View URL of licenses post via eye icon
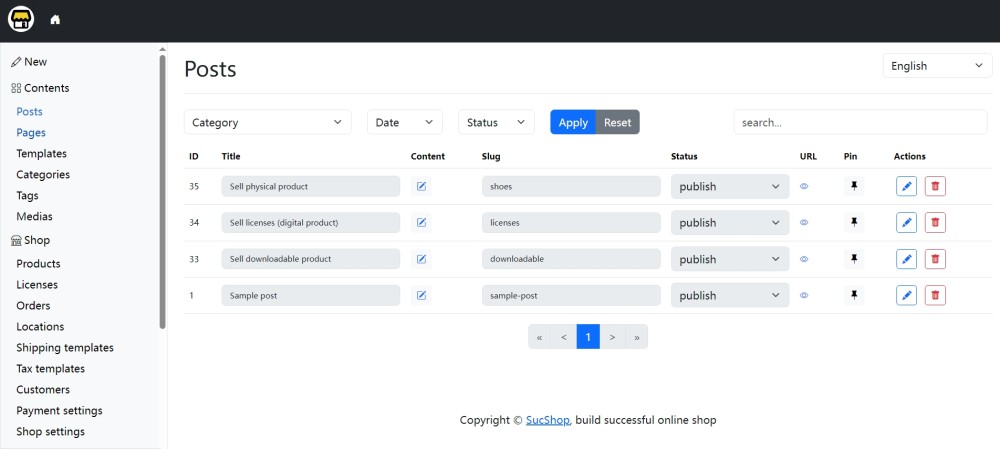The height and width of the screenshot is (449, 1000). [x=804, y=222]
